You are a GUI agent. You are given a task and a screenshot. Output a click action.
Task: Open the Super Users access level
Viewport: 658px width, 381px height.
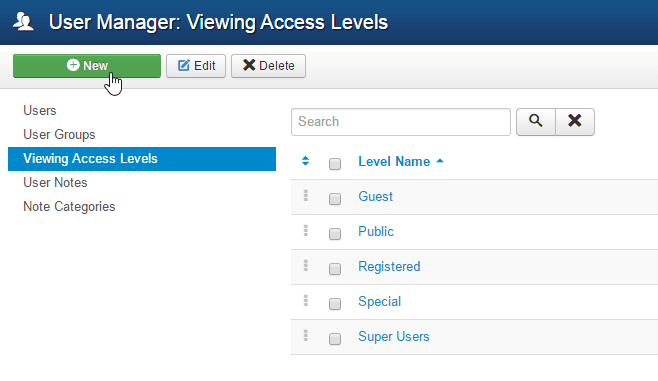coord(394,337)
